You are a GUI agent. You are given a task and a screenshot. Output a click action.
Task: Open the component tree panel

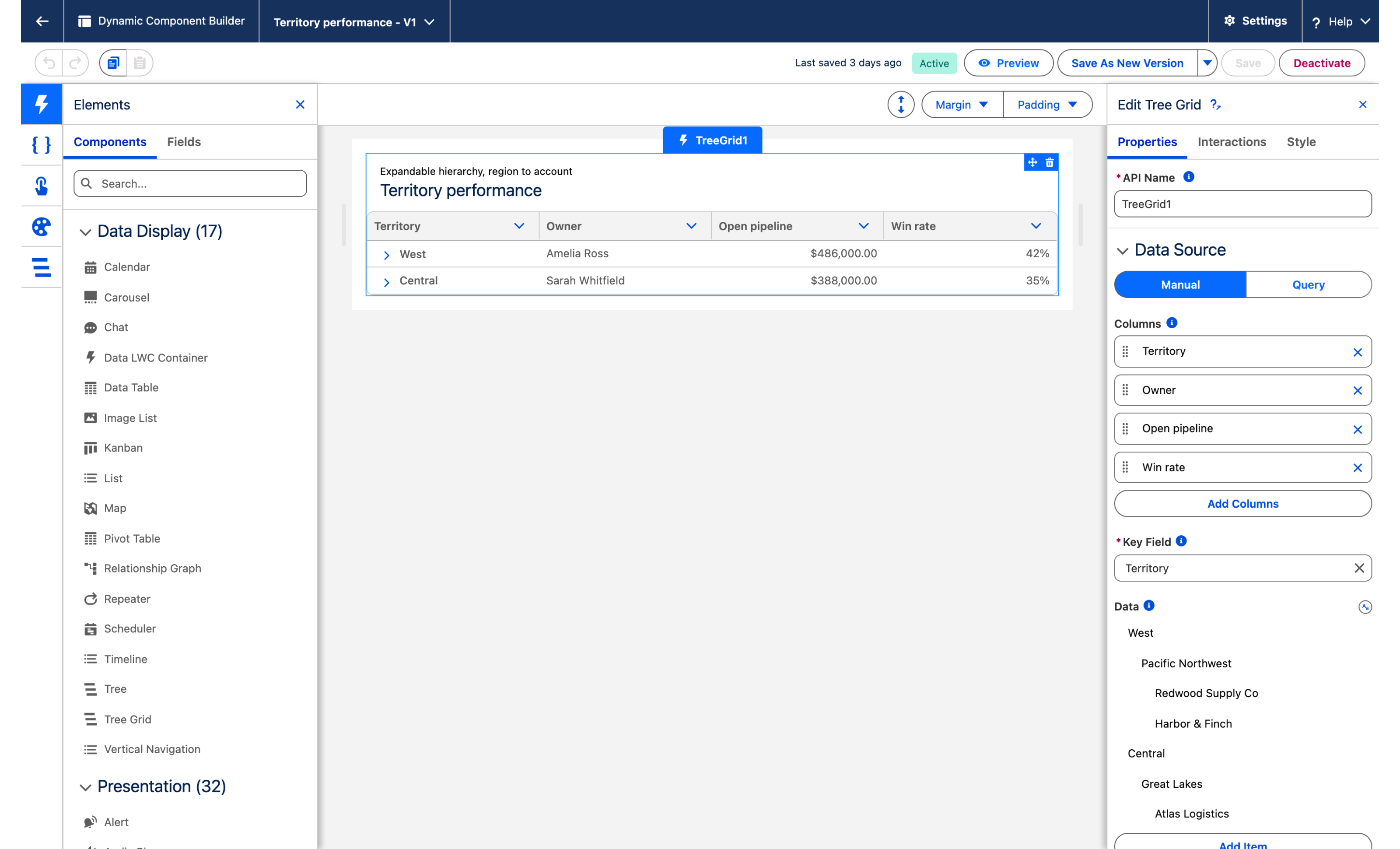(42, 267)
